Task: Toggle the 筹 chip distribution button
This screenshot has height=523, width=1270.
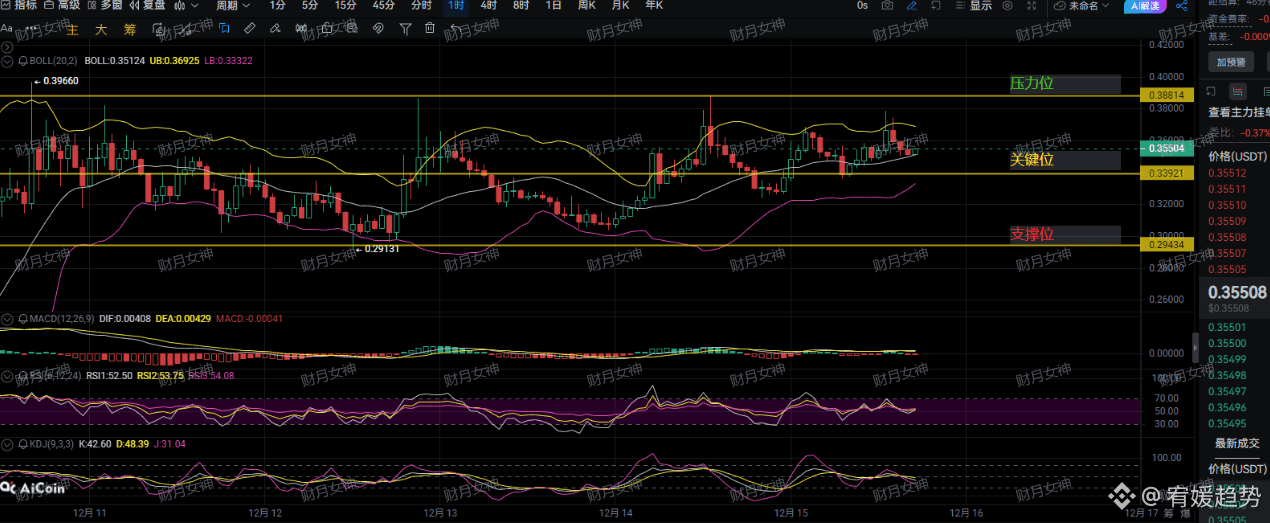Action: [x=130, y=29]
